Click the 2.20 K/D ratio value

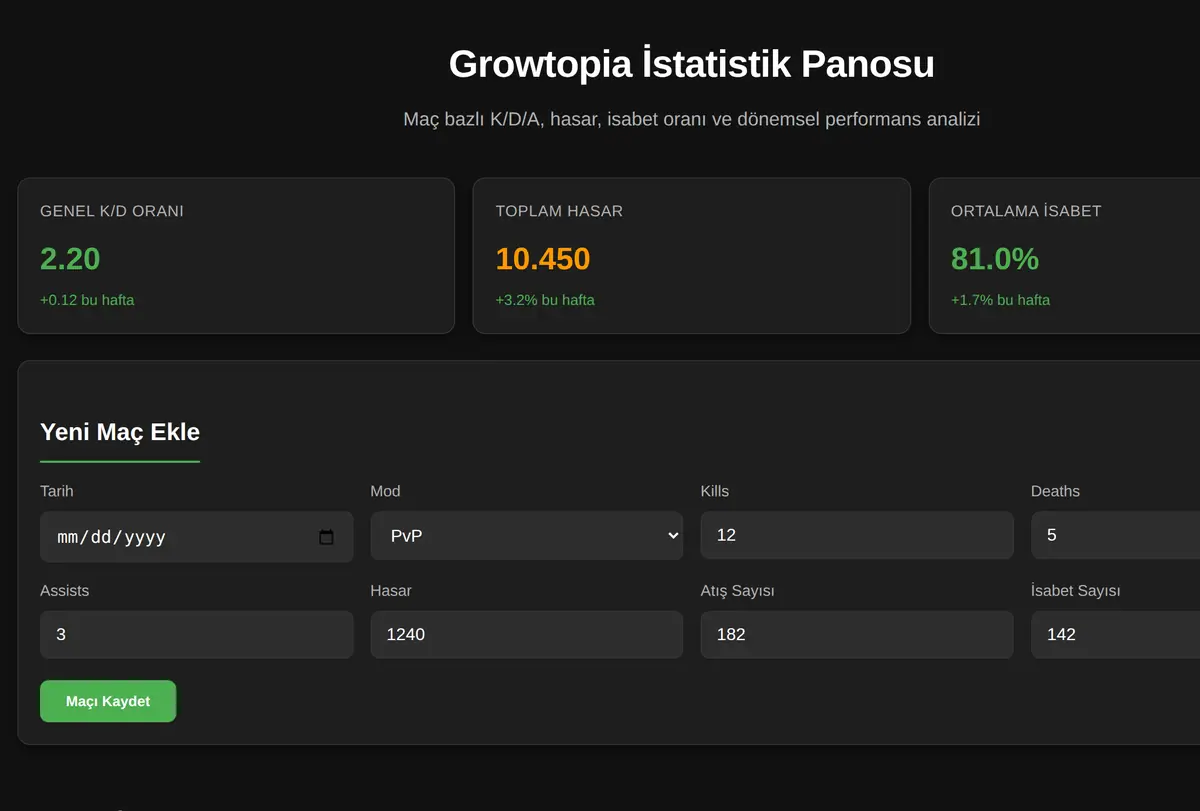click(x=70, y=259)
